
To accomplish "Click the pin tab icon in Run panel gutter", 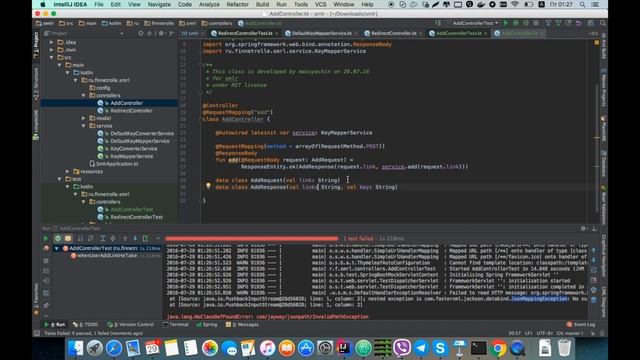I will [x=46, y=305].
